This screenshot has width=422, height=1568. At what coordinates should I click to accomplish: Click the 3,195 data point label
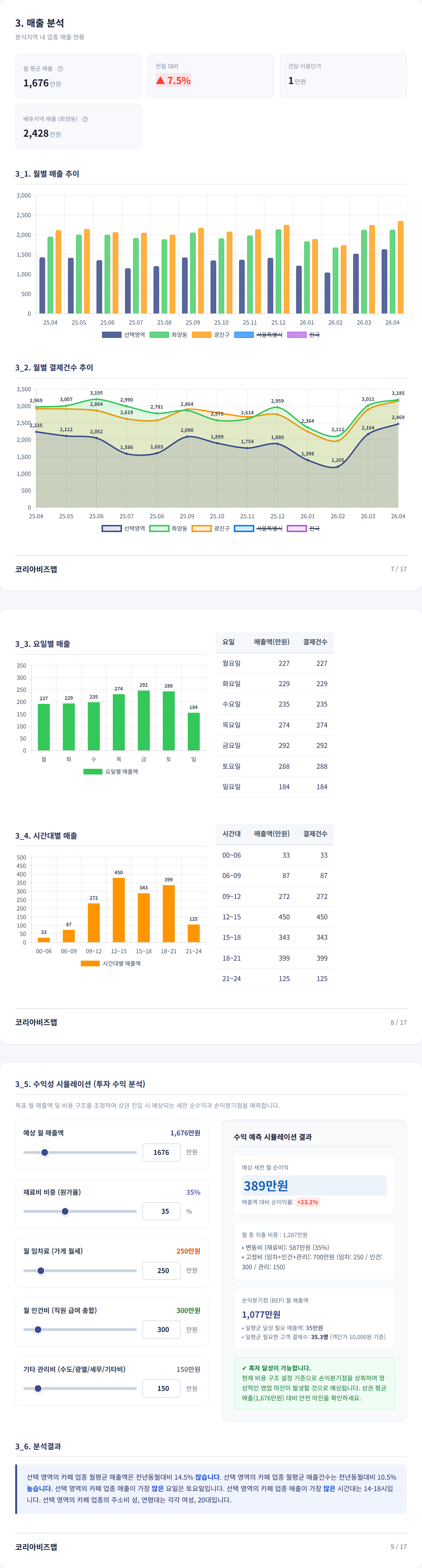96,393
